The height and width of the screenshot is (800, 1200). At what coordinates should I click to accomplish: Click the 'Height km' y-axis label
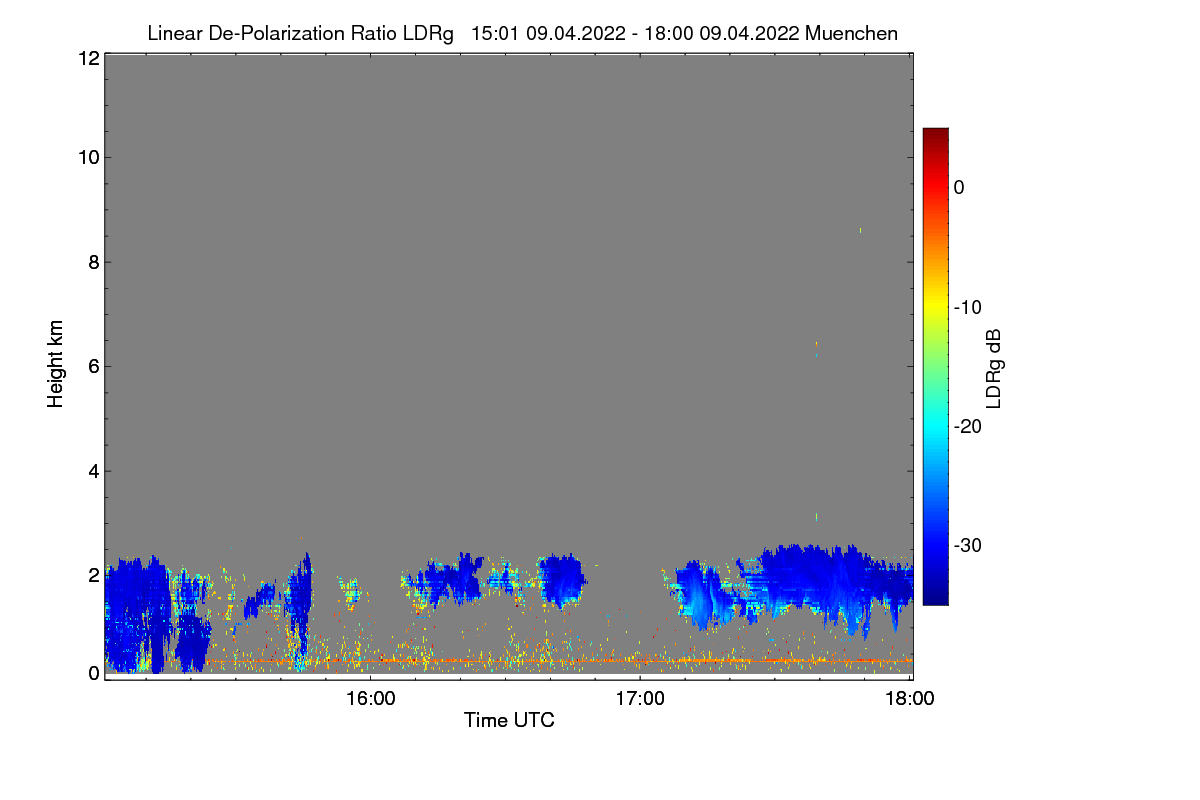coord(56,364)
